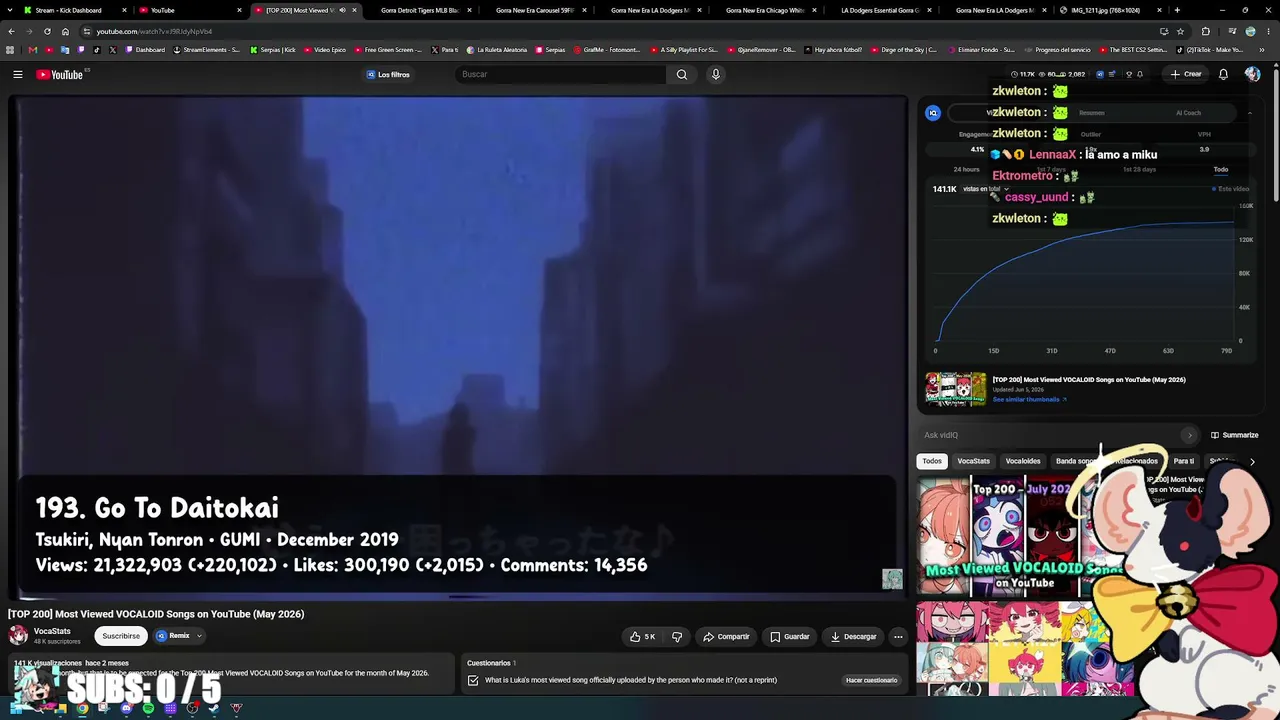
Task: Open the browser extensions puzzle icon
Action: 1205,31
